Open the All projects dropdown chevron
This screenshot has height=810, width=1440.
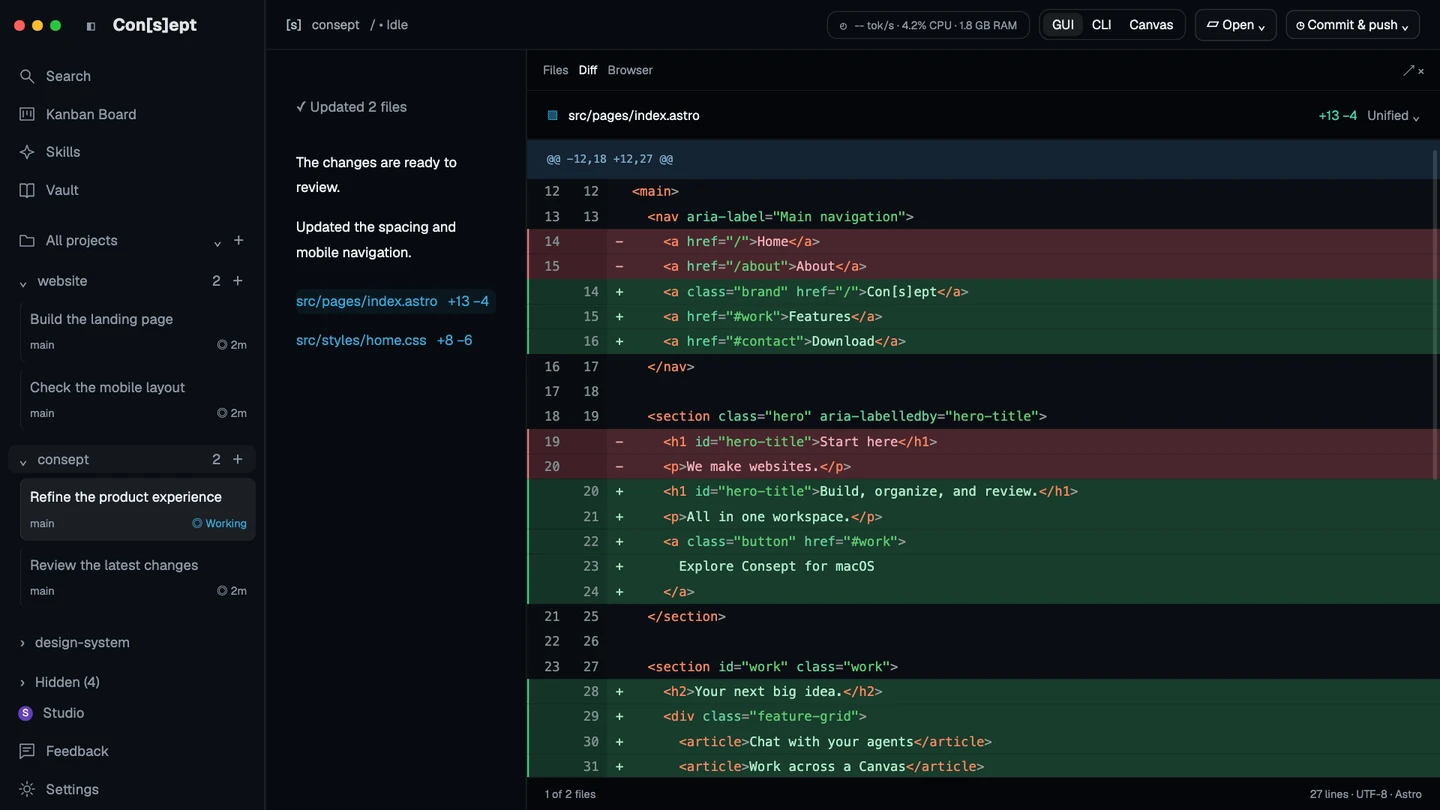click(217, 243)
